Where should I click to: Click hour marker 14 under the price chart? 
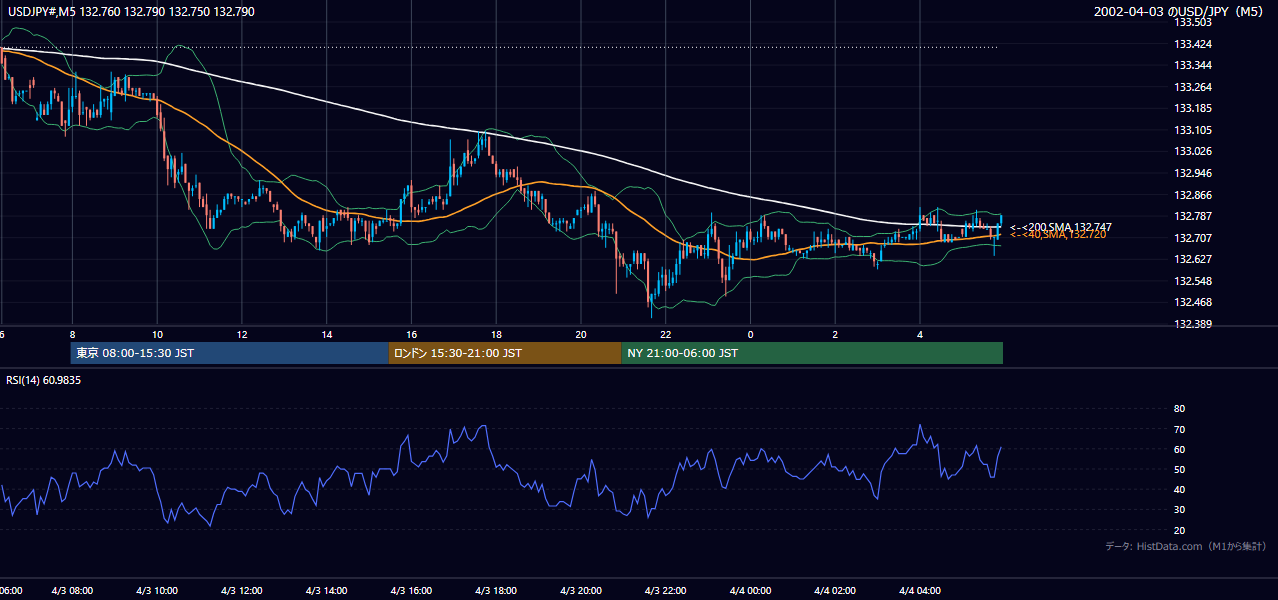tap(327, 334)
